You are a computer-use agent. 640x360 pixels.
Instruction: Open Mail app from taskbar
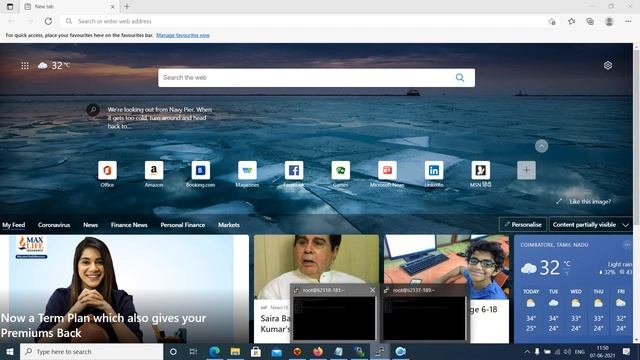pyautogui.click(x=276, y=351)
